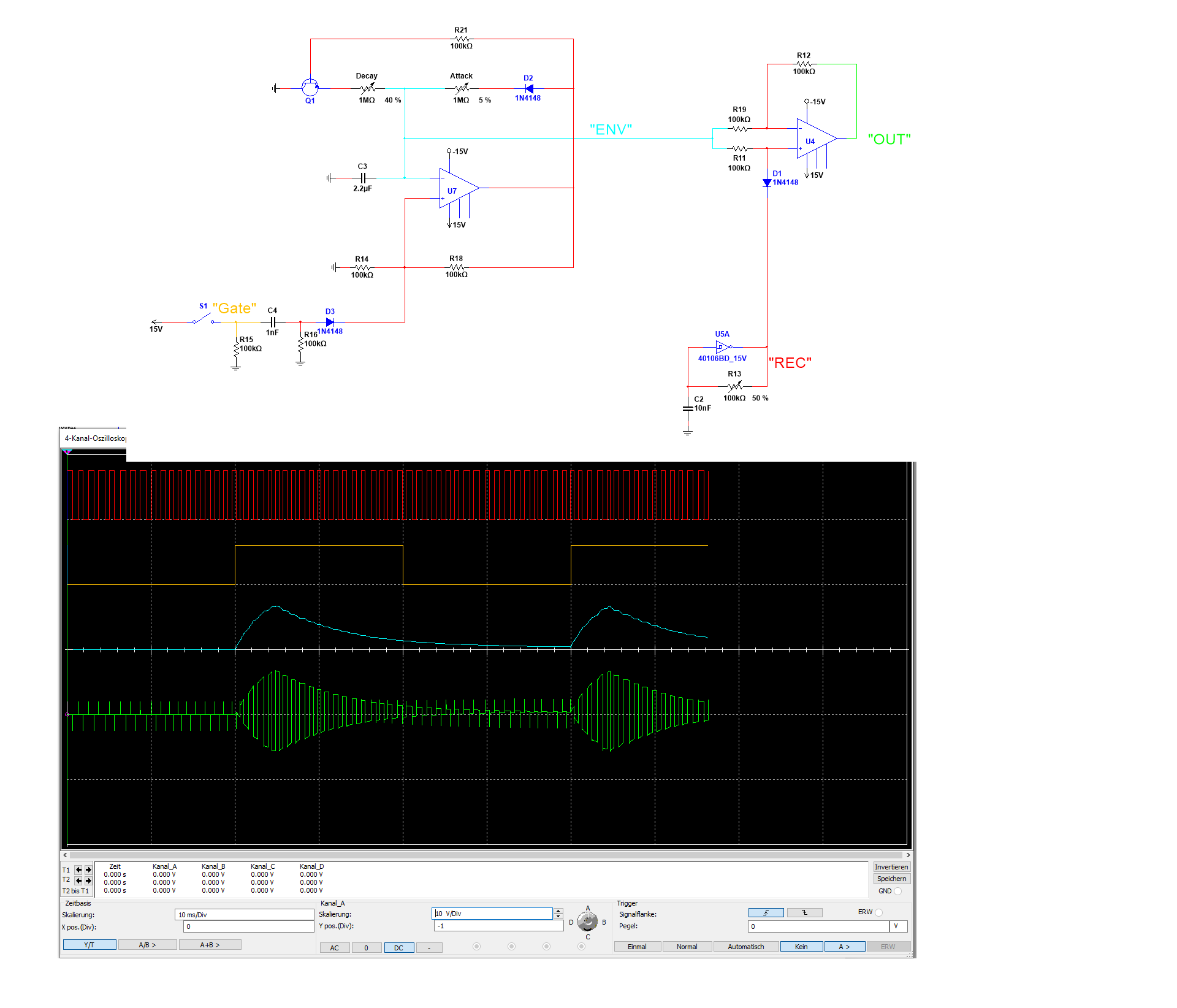Move T1 cursor right arrow

88,869
